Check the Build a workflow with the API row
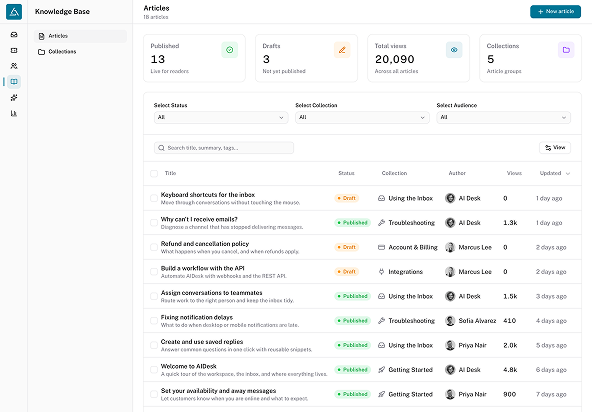This screenshot has width=592, height=412. [154, 272]
